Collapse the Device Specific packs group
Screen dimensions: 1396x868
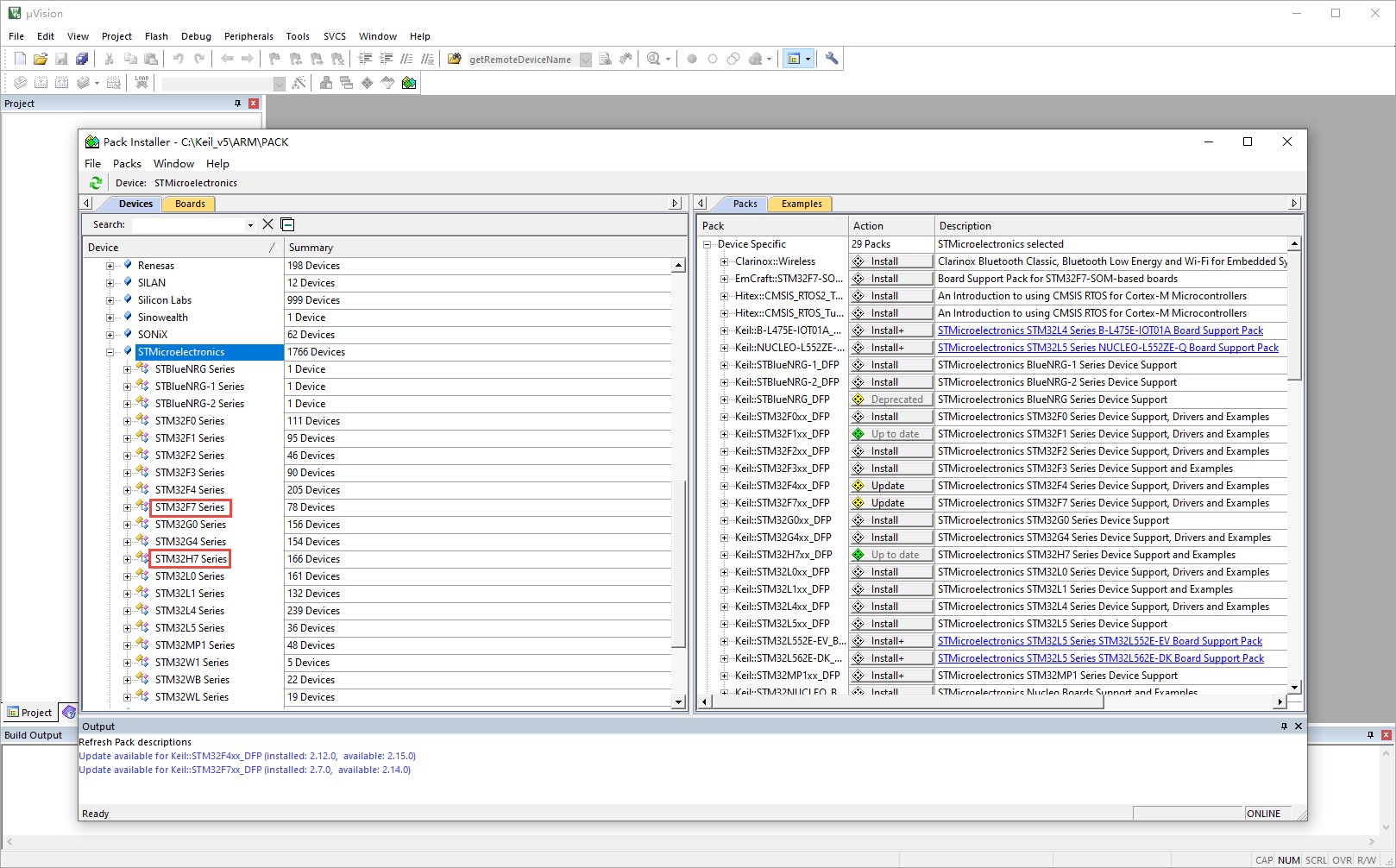tap(707, 244)
